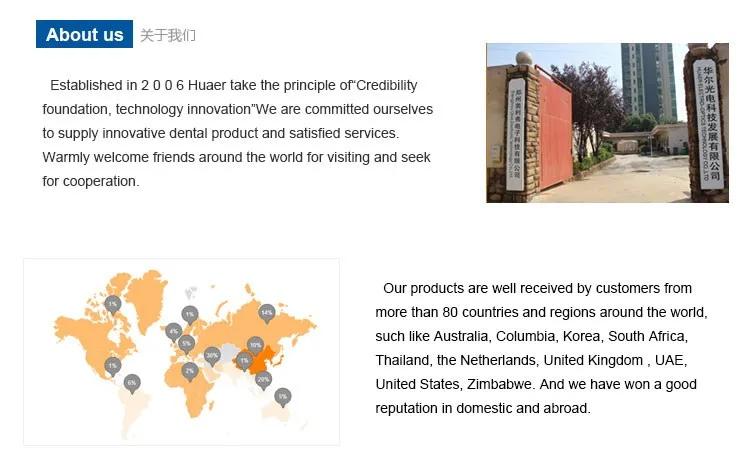The width and height of the screenshot is (750, 473).
Task: Select the 20% pin over Southeast Asia
Action: pos(264,379)
